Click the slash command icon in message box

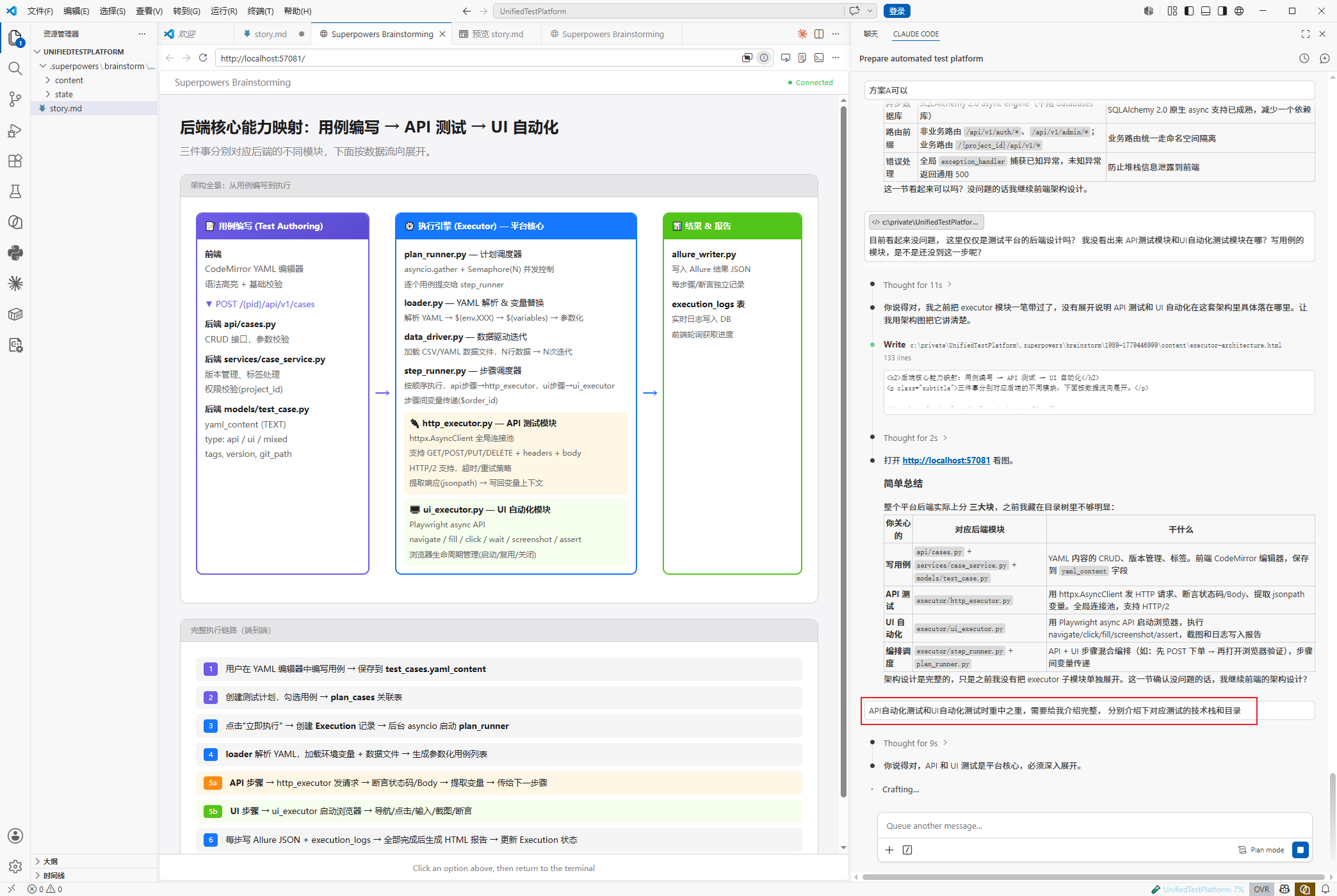pos(907,850)
